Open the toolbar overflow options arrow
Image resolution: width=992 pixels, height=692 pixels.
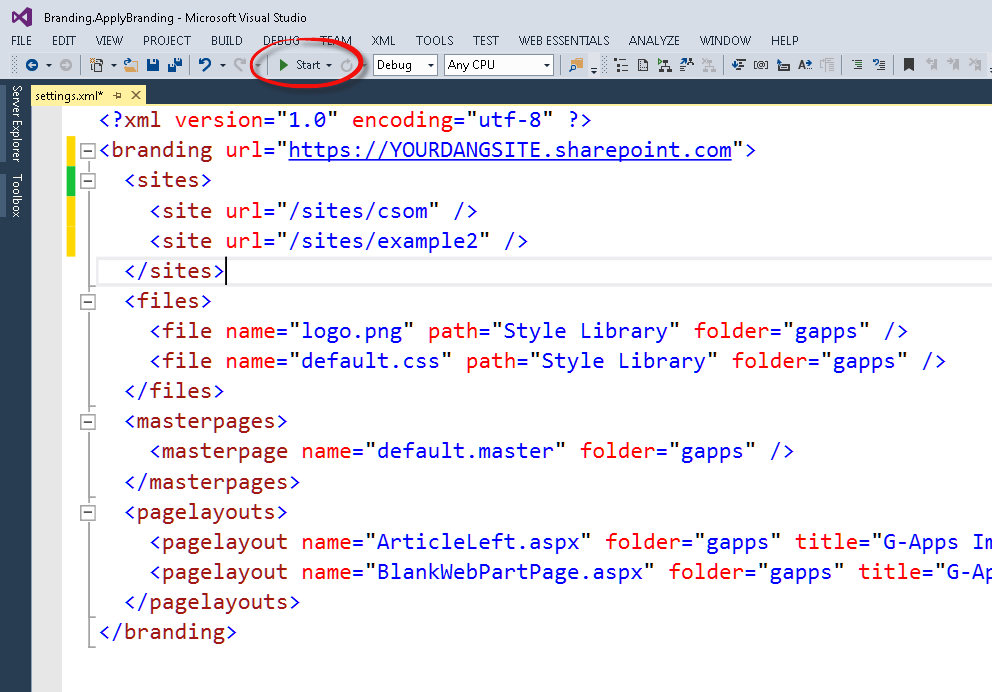pos(593,70)
